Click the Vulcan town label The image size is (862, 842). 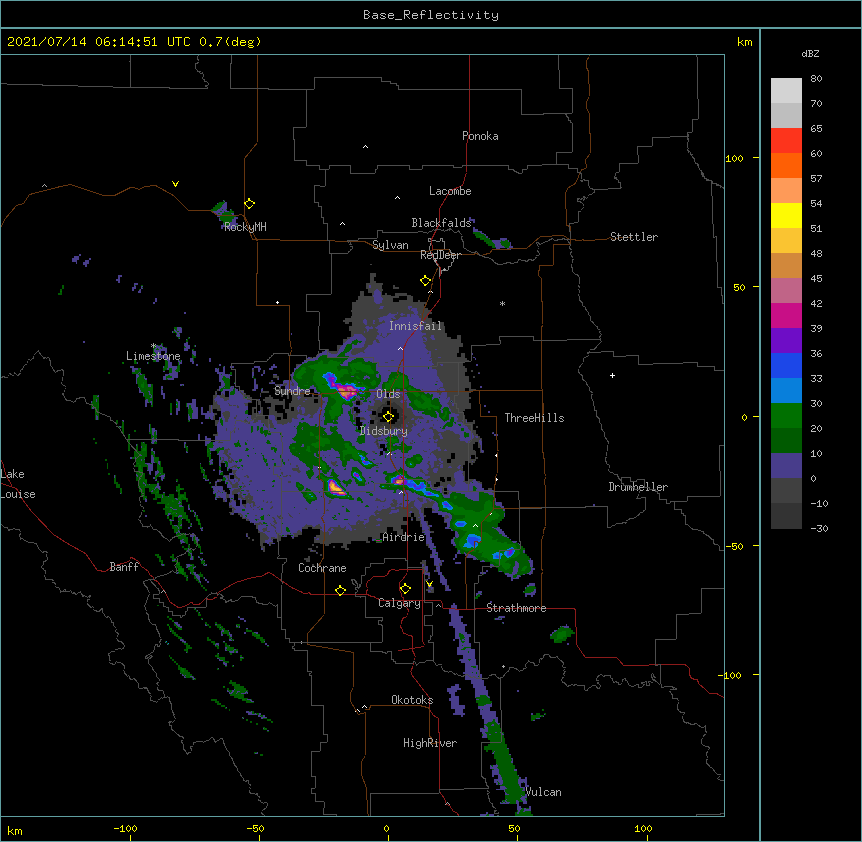point(543,792)
